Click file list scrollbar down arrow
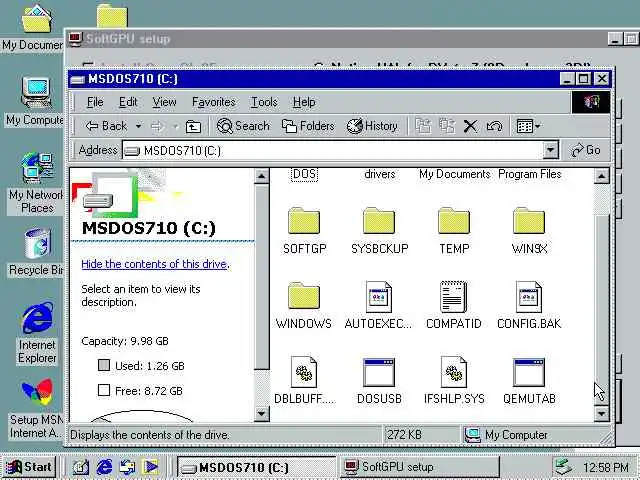640x480 pixels. [601, 413]
